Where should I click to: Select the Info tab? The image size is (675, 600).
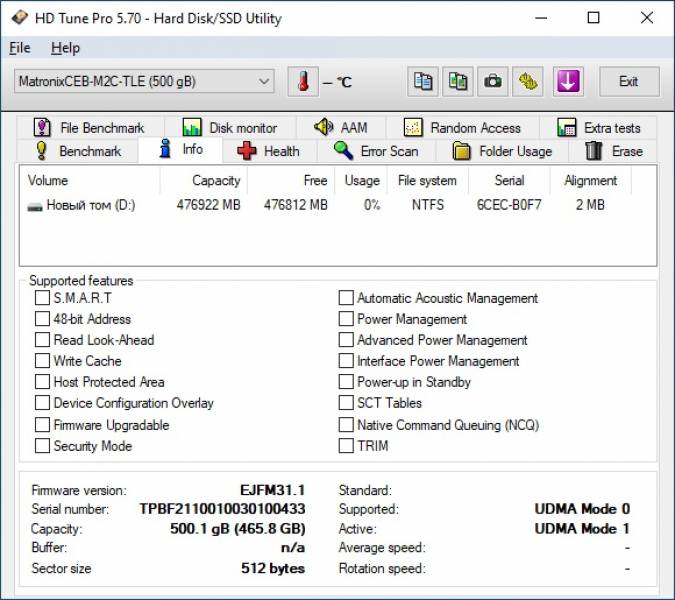[180, 149]
